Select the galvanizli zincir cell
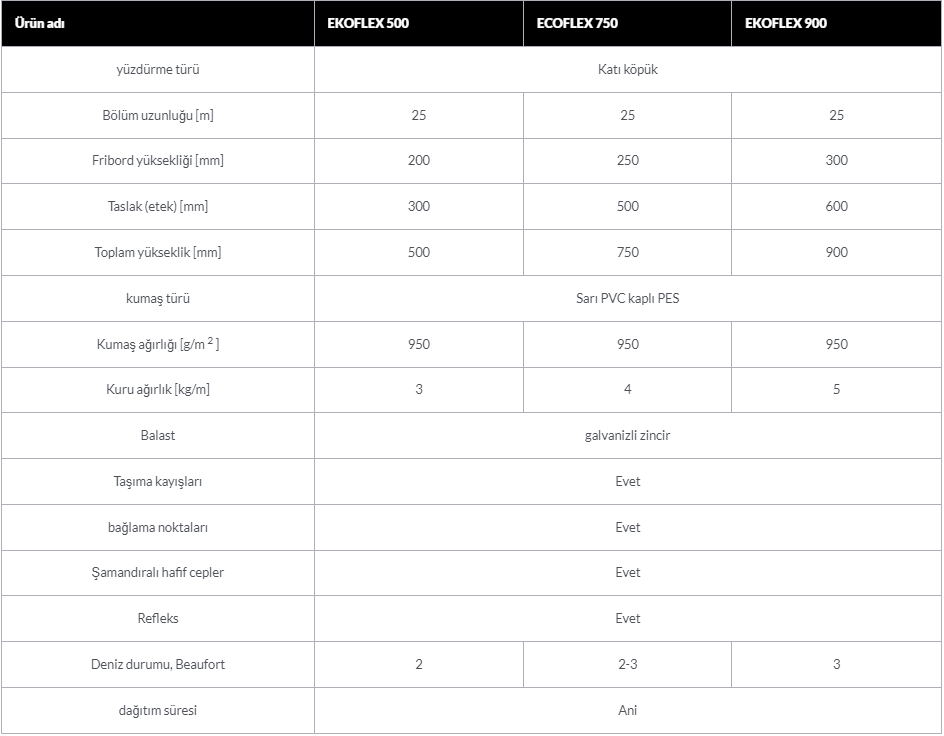 click(x=627, y=436)
